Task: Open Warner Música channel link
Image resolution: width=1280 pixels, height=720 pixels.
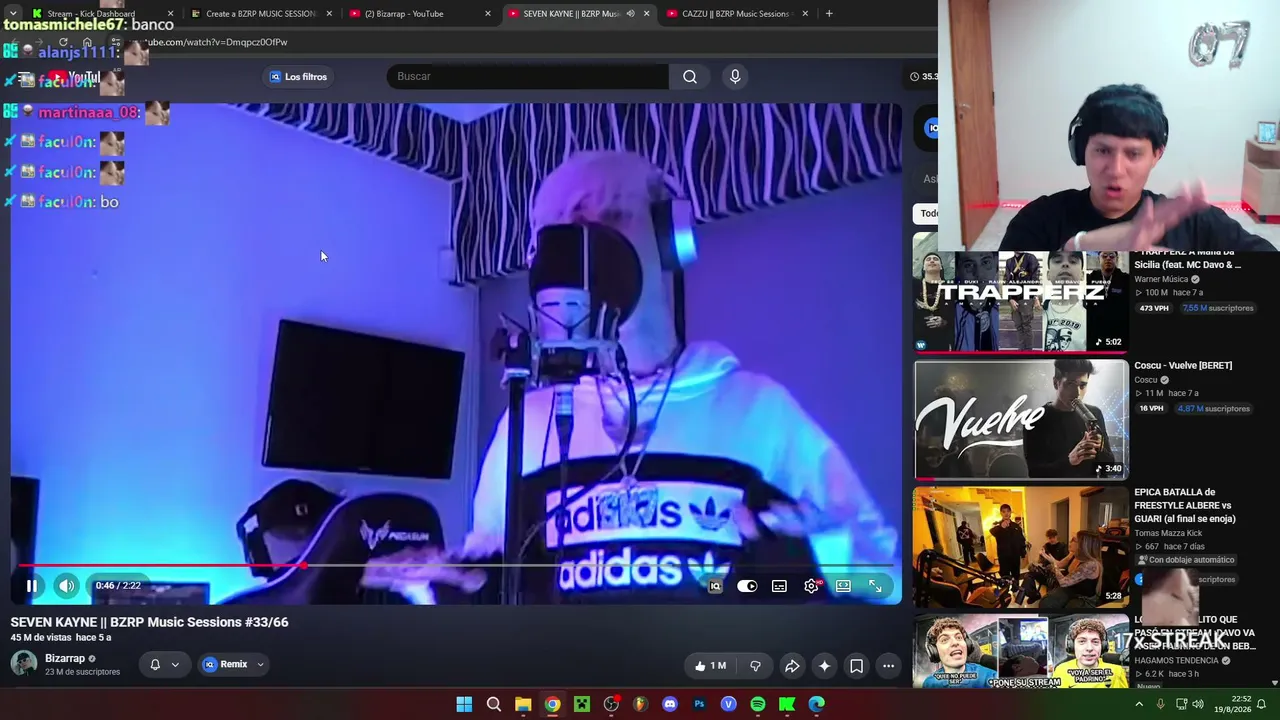Action: coord(1161,279)
